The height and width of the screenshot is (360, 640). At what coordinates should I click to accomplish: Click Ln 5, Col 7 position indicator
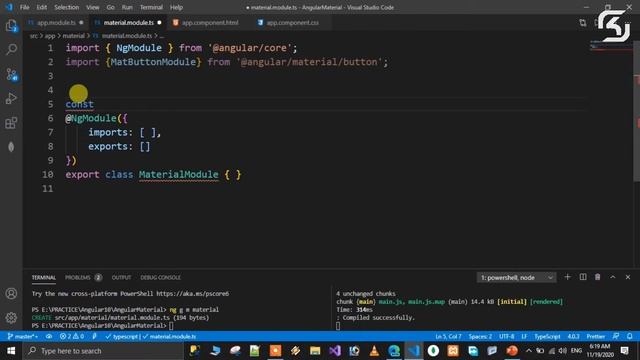pos(448,337)
